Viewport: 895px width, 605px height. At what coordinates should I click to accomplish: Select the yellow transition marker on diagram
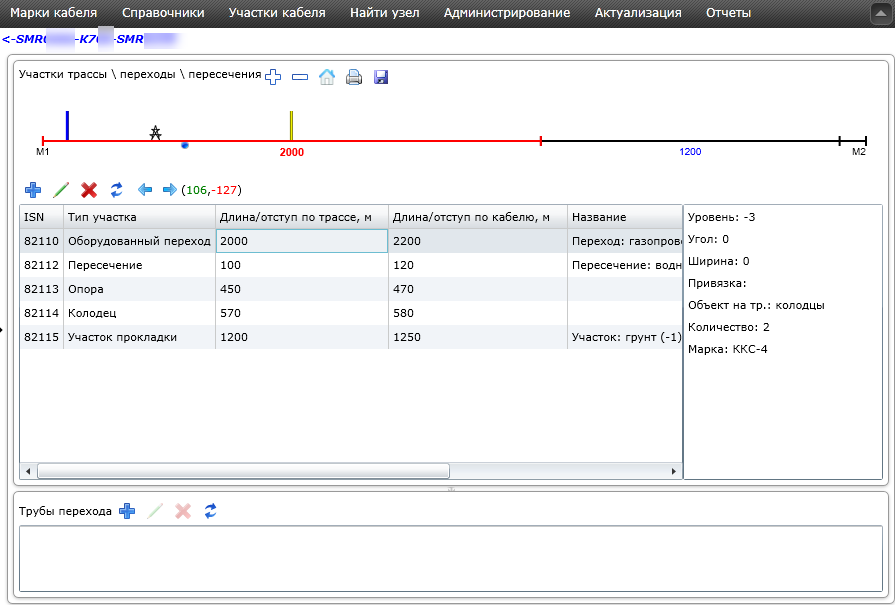[291, 126]
